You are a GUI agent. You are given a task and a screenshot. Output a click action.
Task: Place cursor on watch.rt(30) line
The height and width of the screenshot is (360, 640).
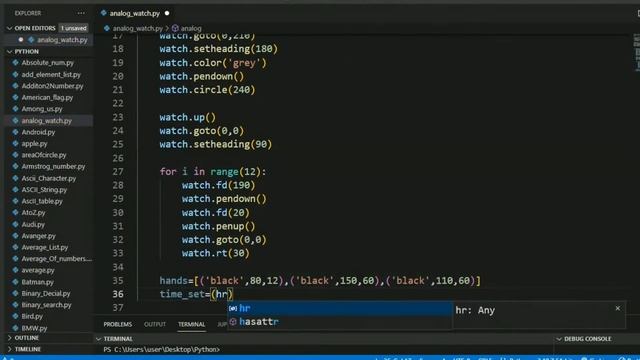(216, 253)
